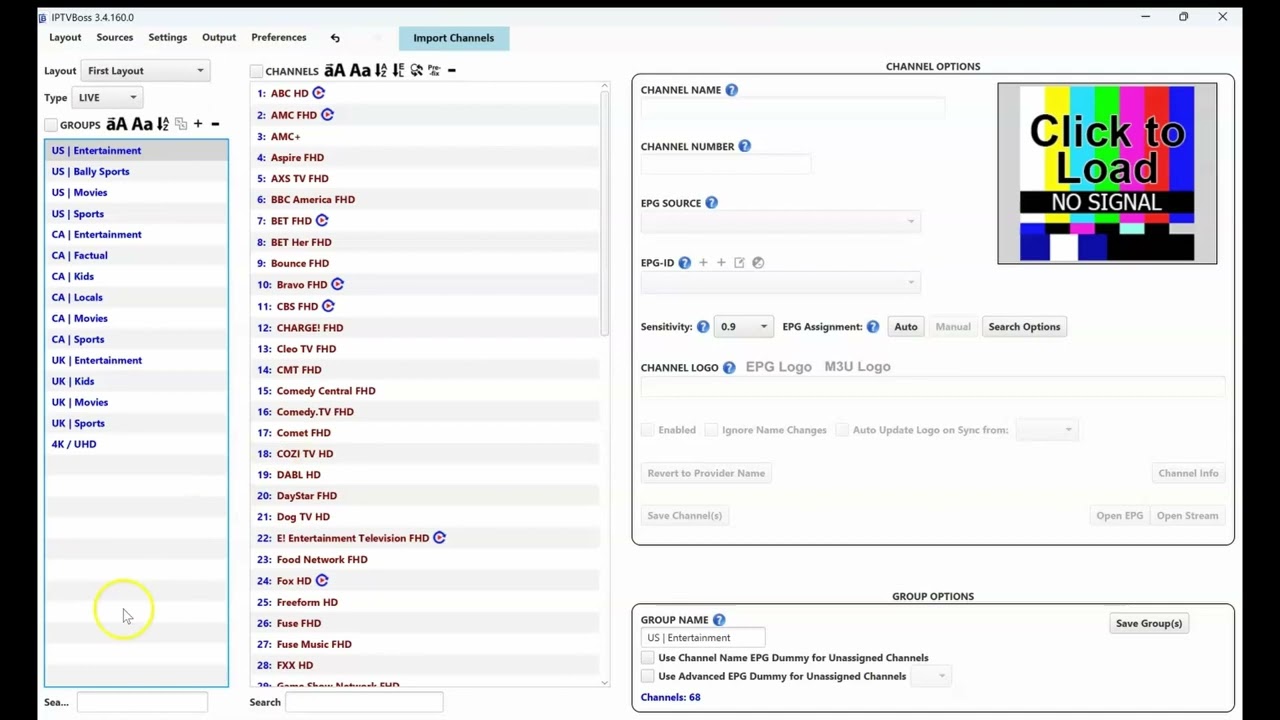Switch to EPG Logo tab
This screenshot has height=720, width=1280.
(x=778, y=367)
